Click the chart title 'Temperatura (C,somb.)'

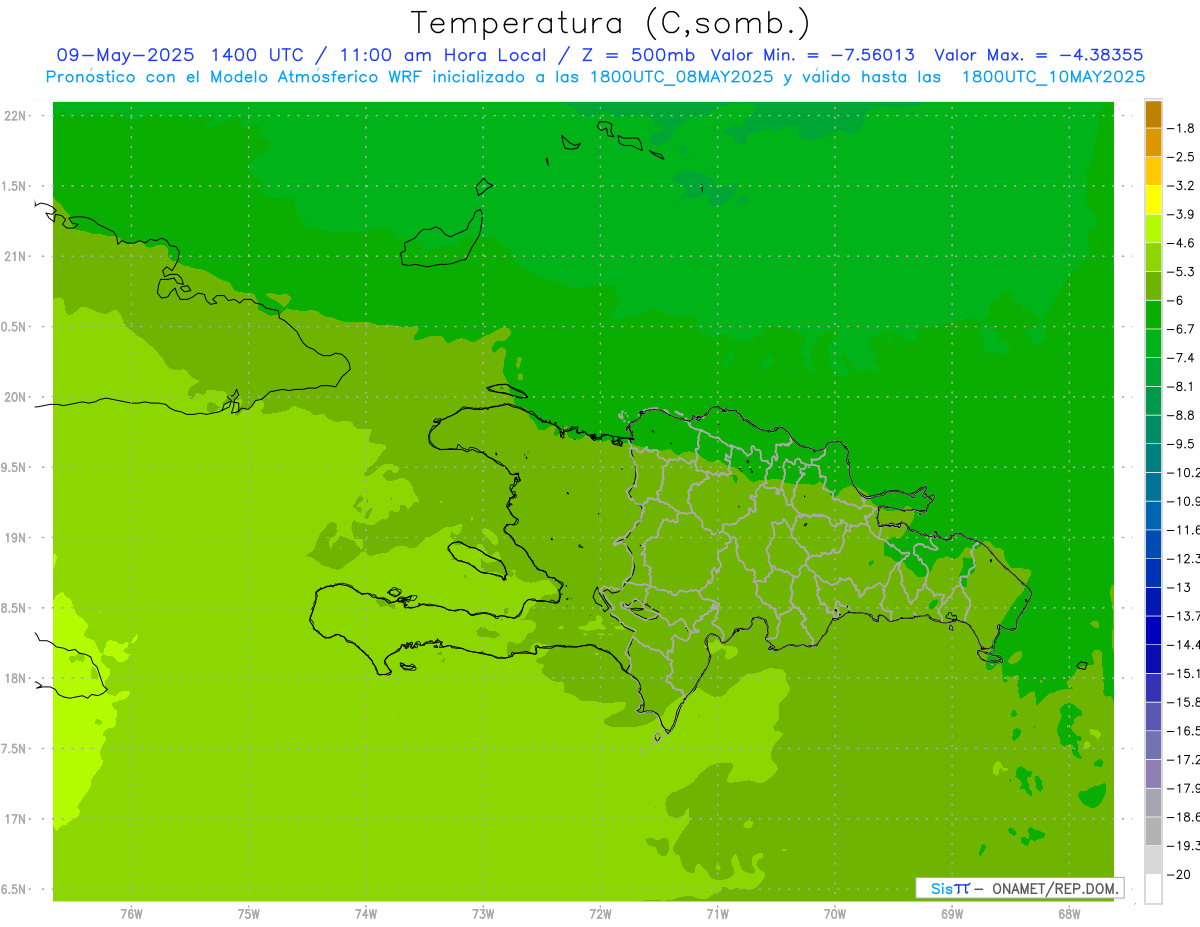click(610, 23)
